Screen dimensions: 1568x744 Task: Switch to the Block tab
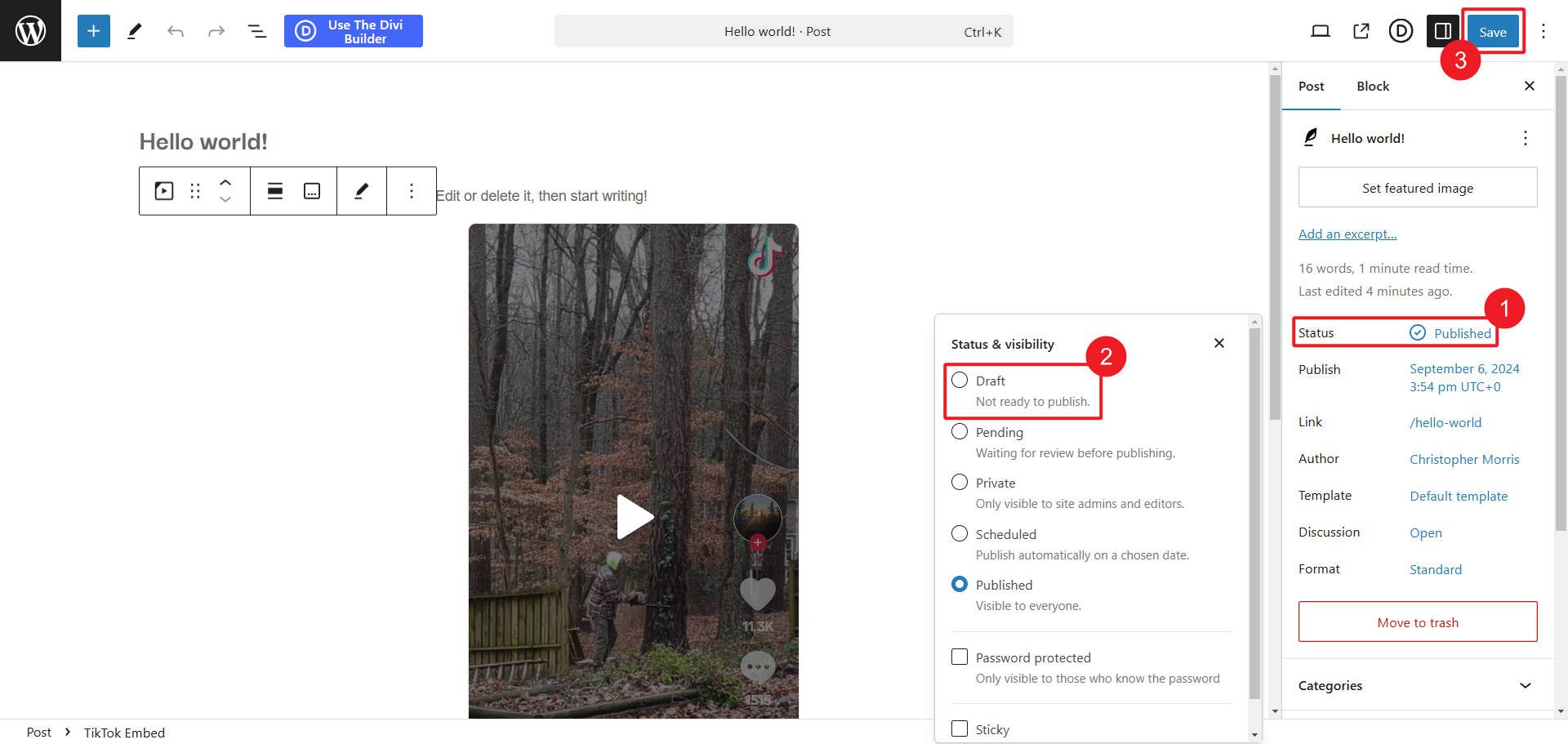(1373, 86)
